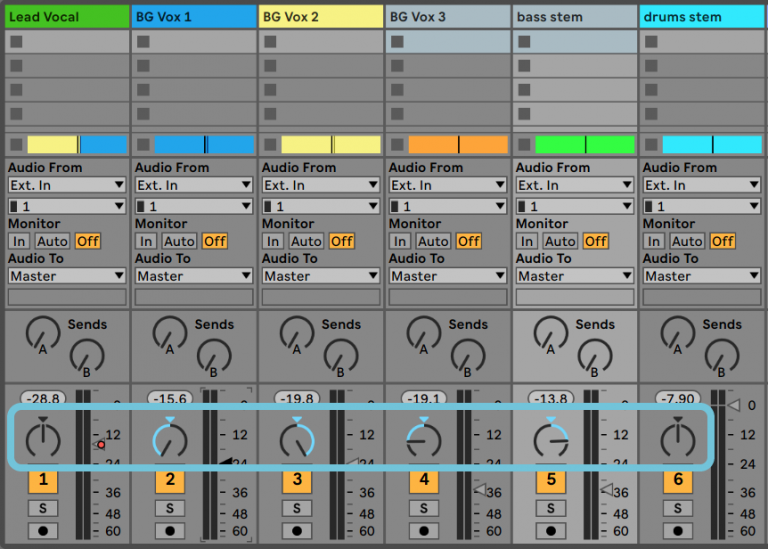The height and width of the screenshot is (549, 768).
Task: Click Lead Vocal peak level -28.8
Action: 43,398
